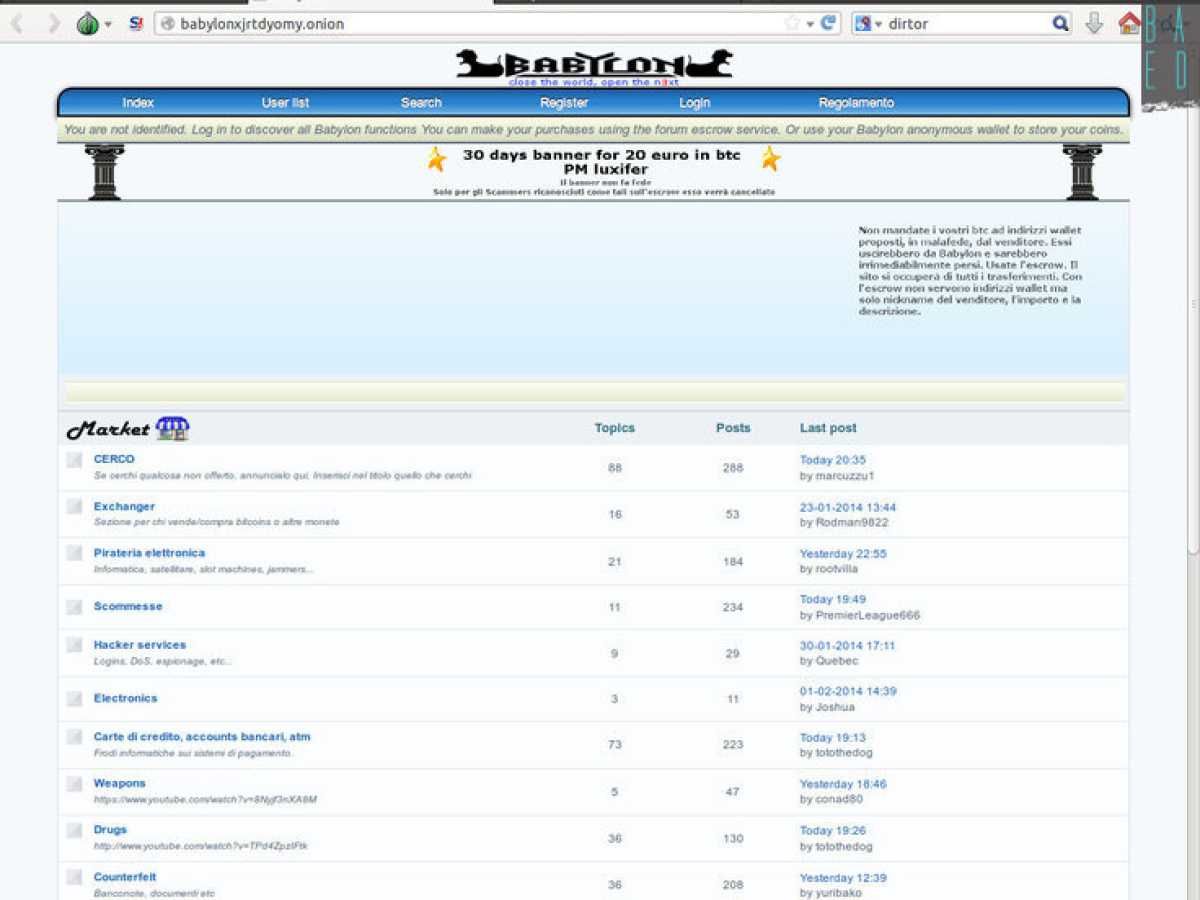Click the Market shop stall icon

tap(172, 429)
